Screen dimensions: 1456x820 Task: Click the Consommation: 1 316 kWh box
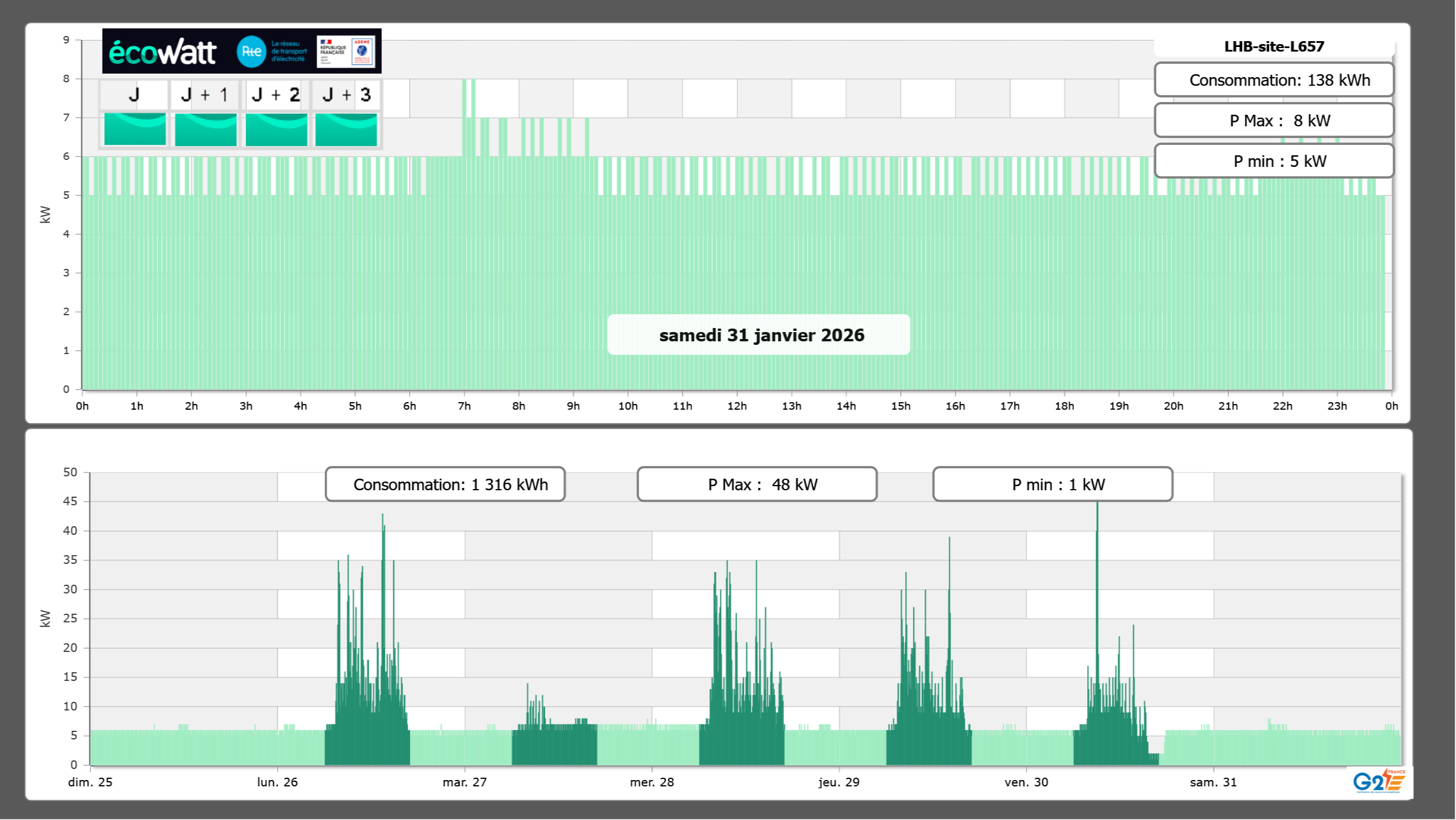445,484
